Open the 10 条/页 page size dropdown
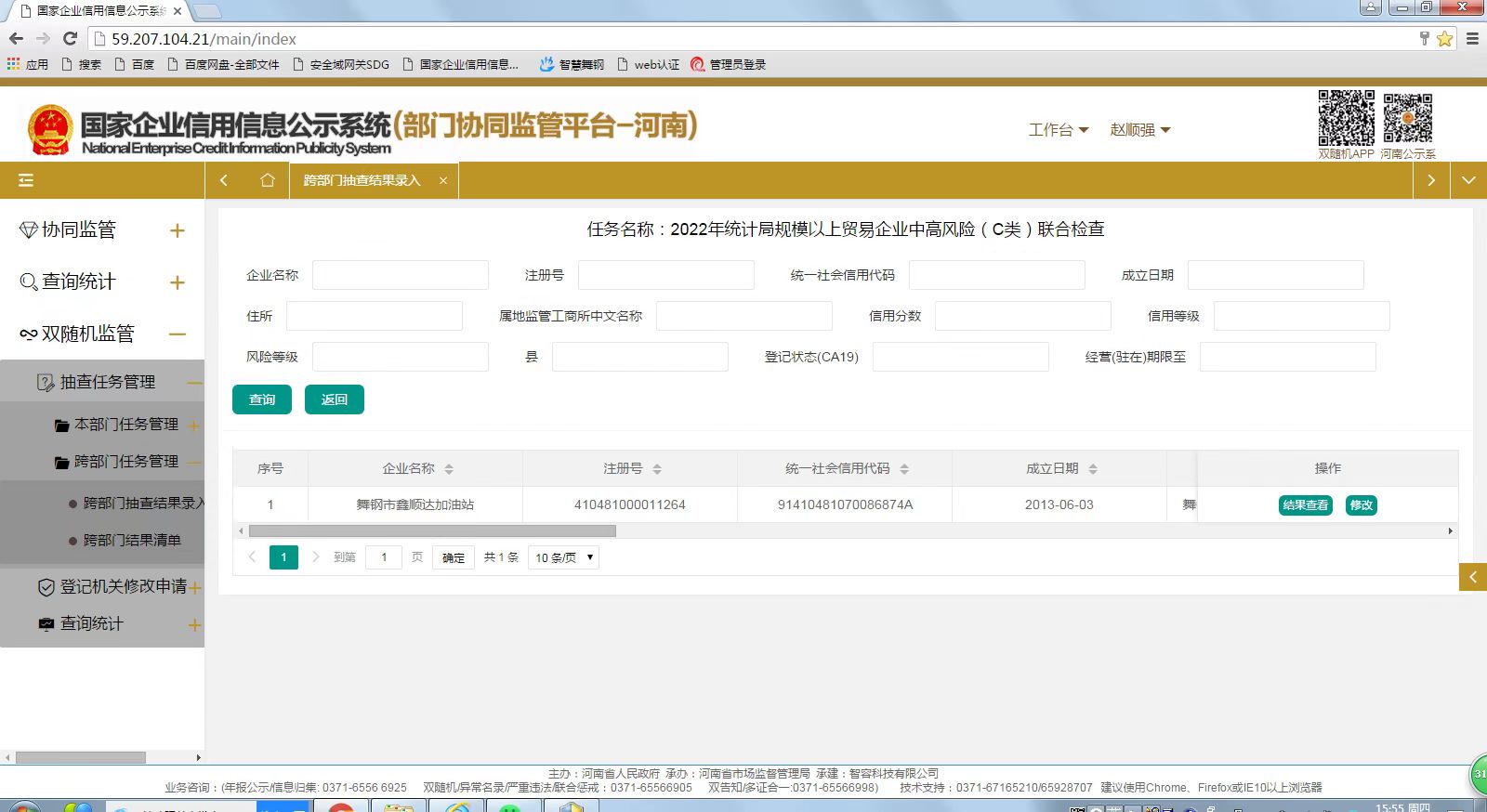The image size is (1487, 812). point(563,557)
